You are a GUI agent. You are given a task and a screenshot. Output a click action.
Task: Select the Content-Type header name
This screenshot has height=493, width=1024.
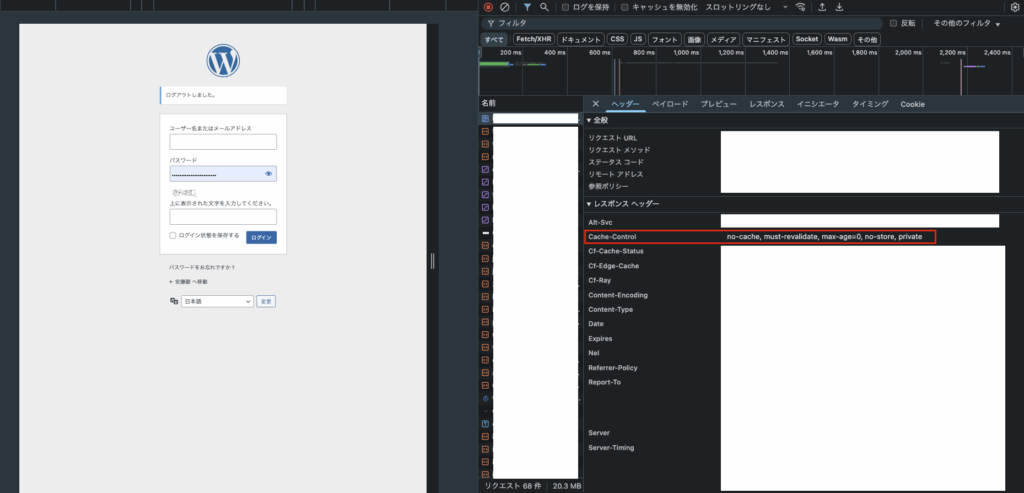tap(611, 310)
